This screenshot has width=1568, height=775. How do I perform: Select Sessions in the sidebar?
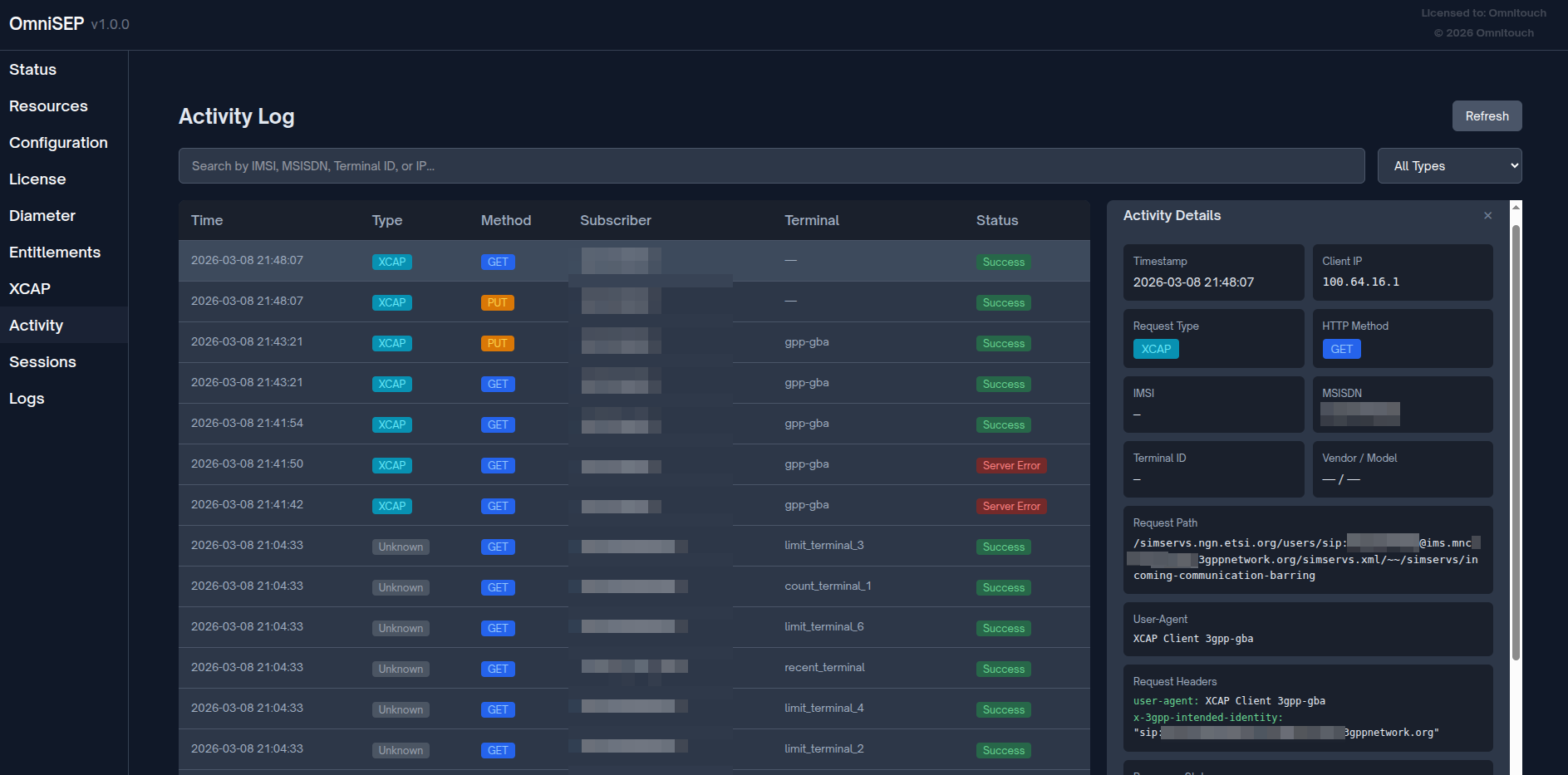coord(42,362)
